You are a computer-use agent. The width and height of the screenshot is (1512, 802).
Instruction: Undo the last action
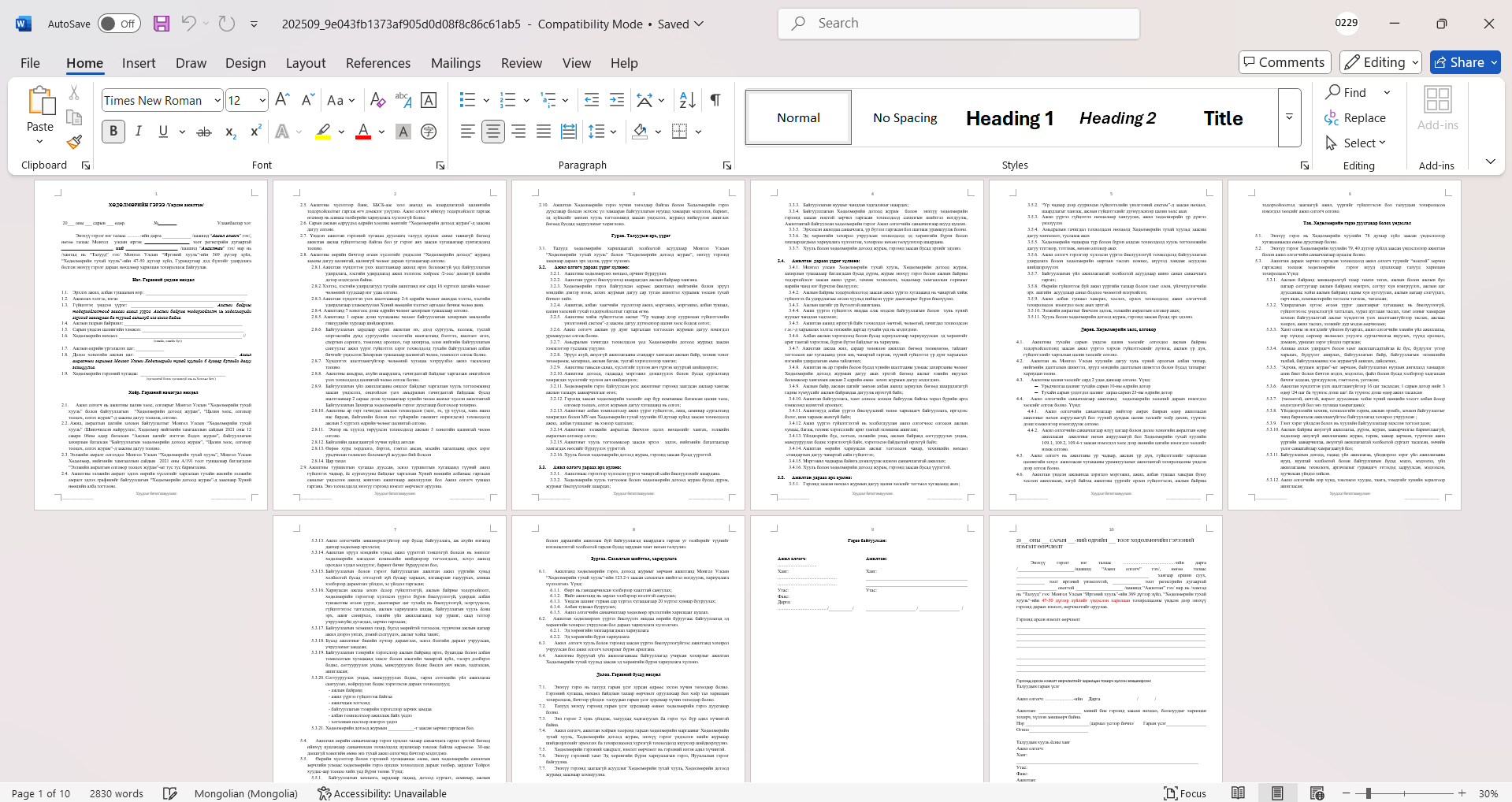tap(188, 24)
